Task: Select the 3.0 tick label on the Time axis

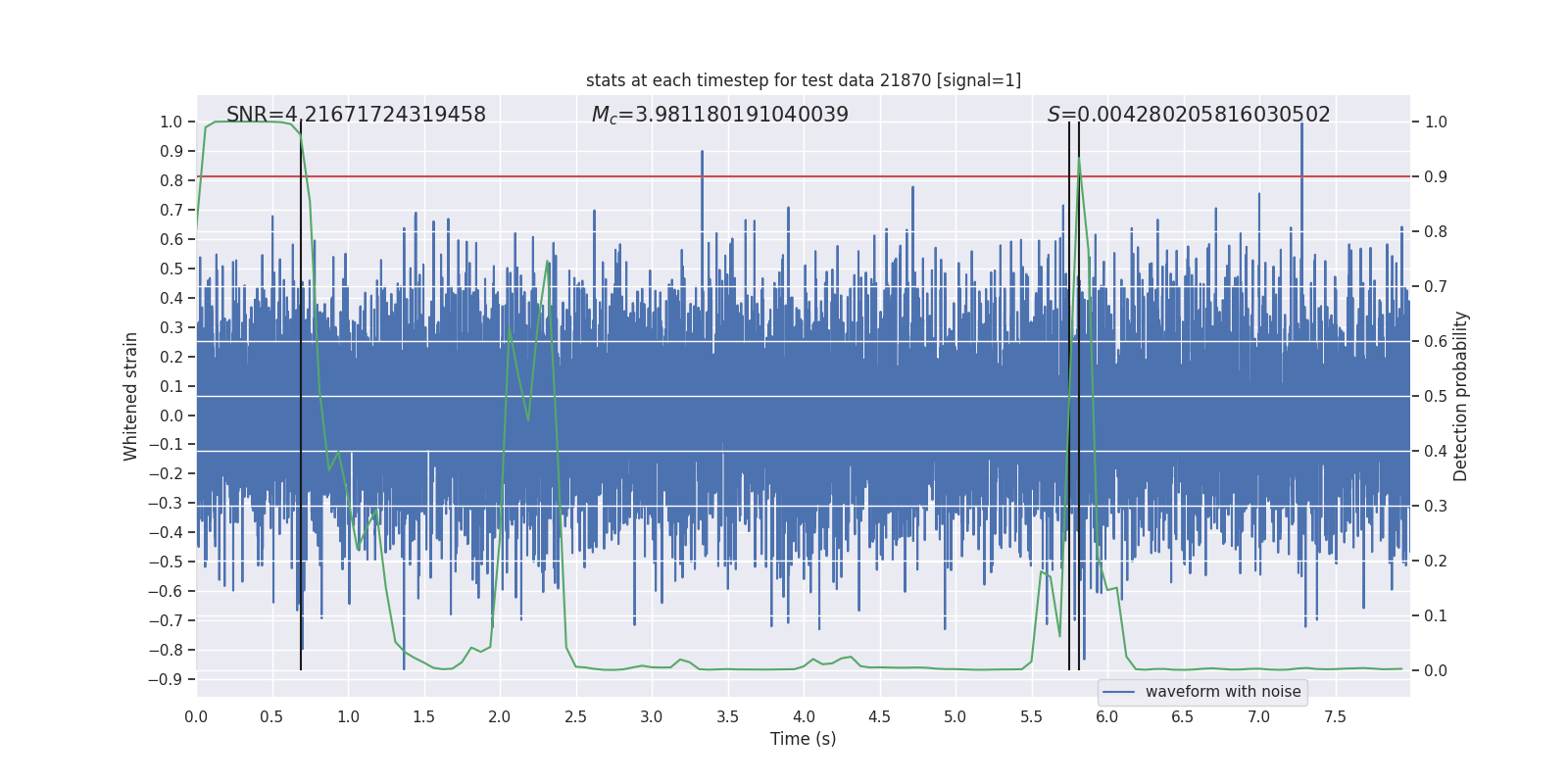Action: point(652,716)
